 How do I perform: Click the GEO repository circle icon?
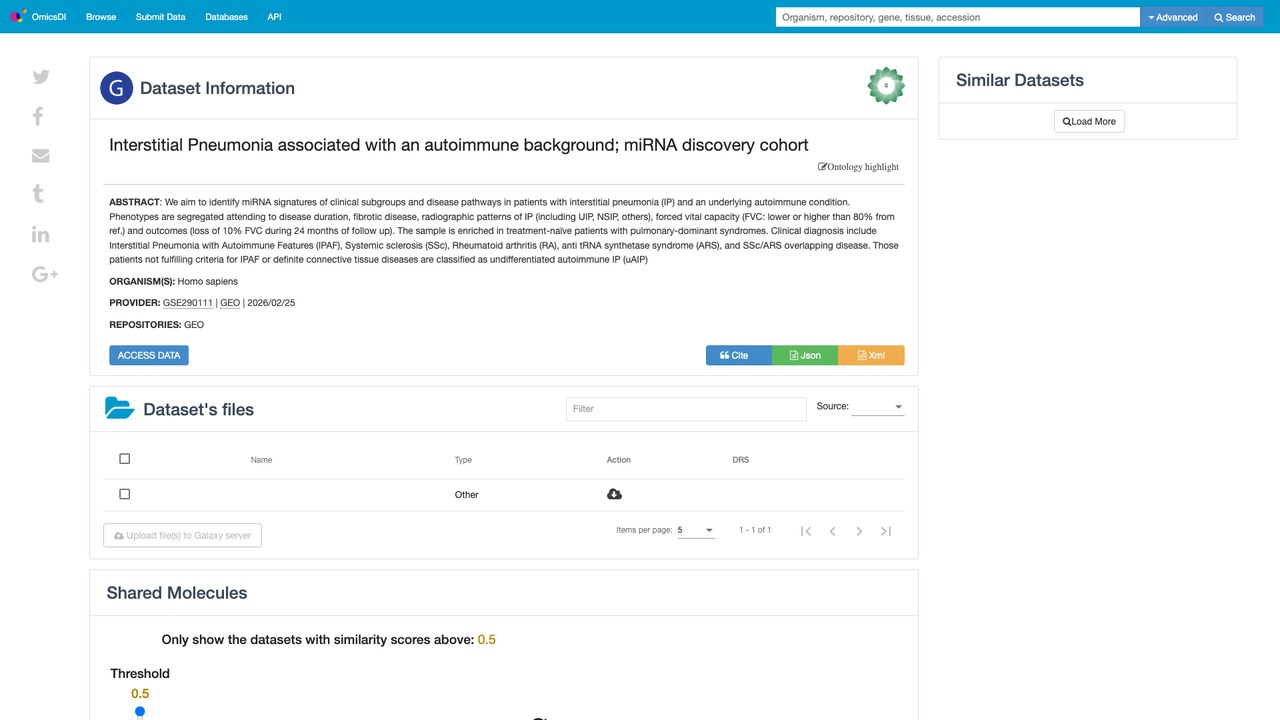coord(117,88)
